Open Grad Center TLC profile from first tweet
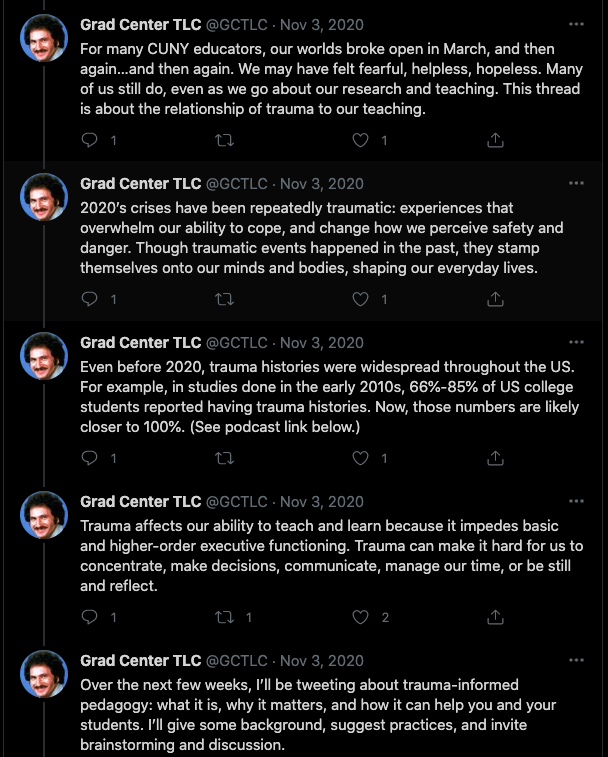Screen dimensions: 608x757 pos(140,24)
